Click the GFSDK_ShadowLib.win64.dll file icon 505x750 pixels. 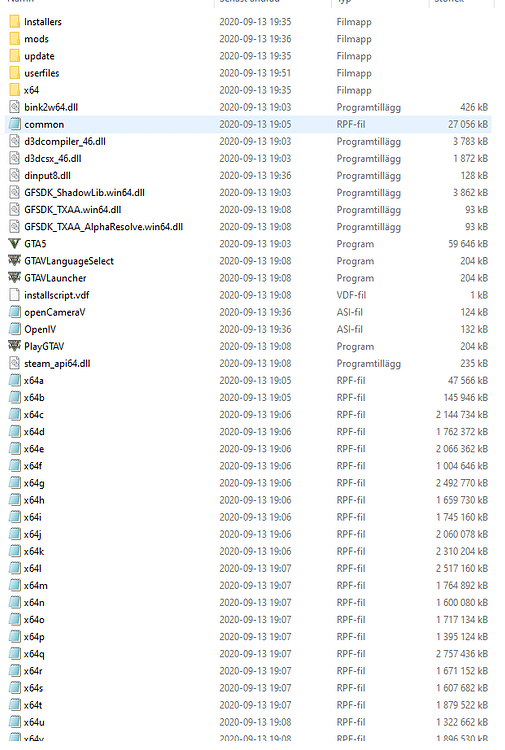point(15,193)
